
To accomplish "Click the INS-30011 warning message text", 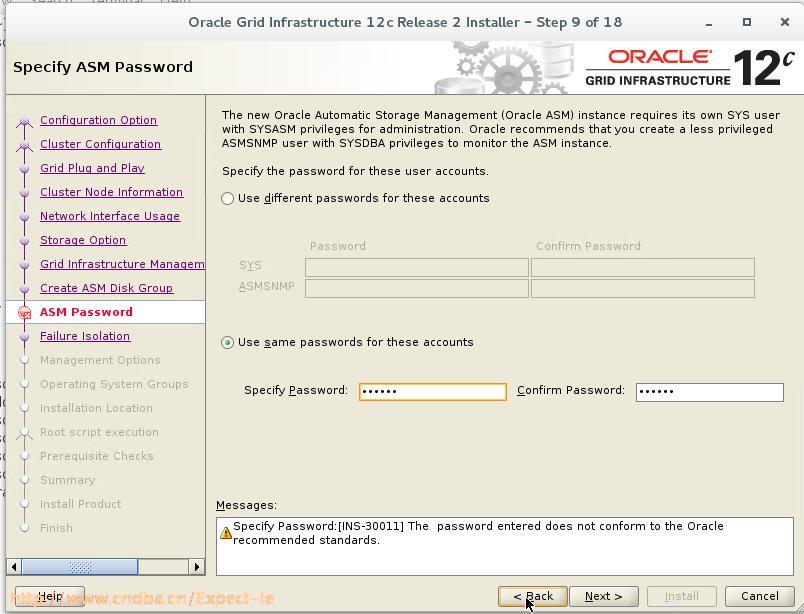I will 478,533.
